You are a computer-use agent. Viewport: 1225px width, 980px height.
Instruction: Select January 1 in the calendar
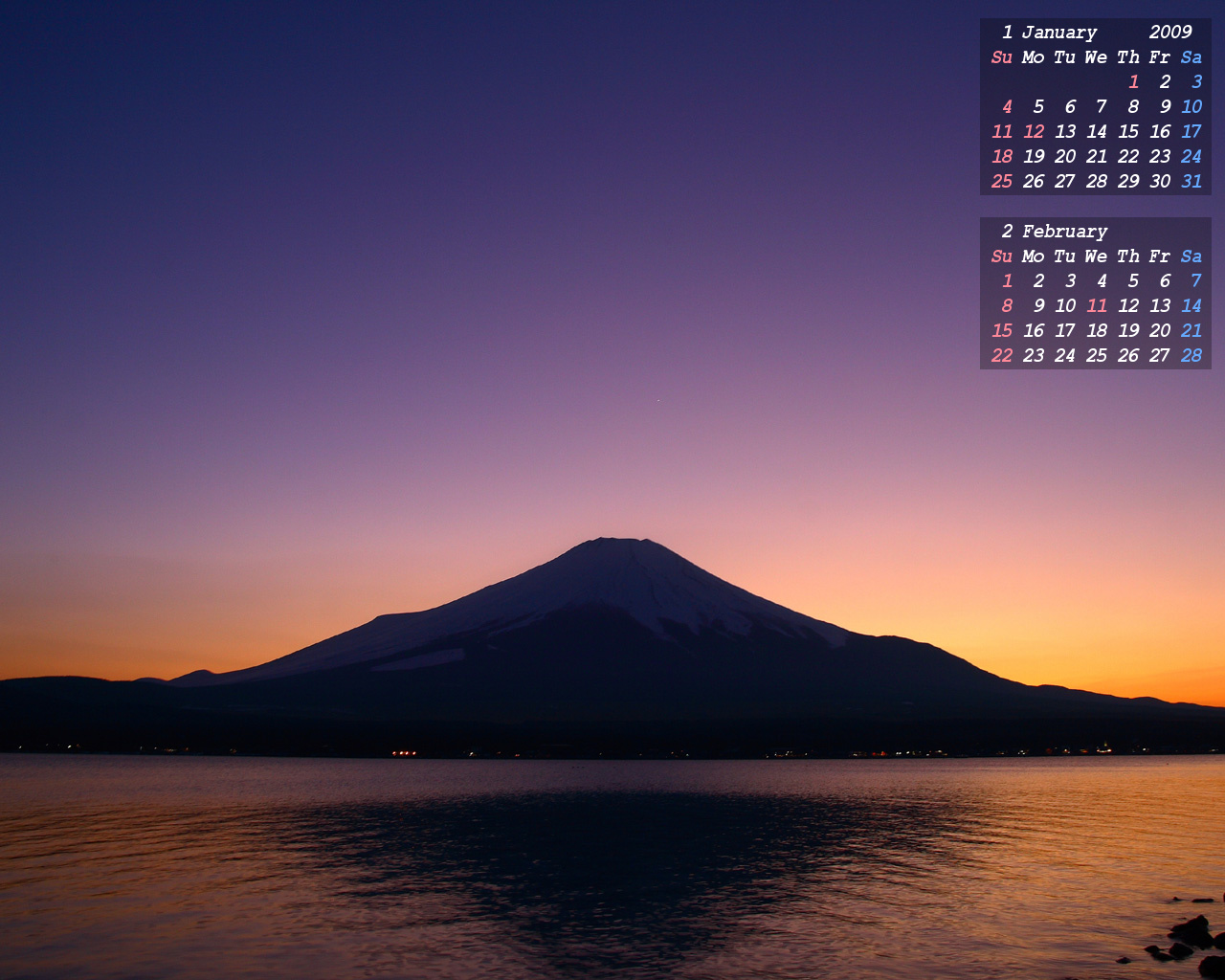pyautogui.click(x=1133, y=82)
